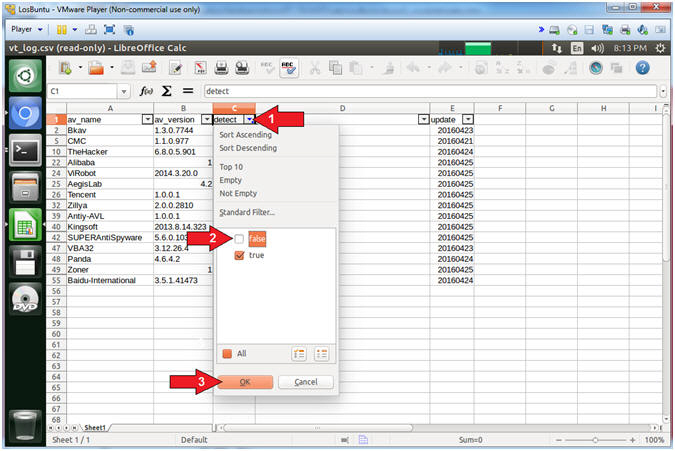Open the Navigator compass icon
The height and width of the screenshot is (451, 675).
596,68
